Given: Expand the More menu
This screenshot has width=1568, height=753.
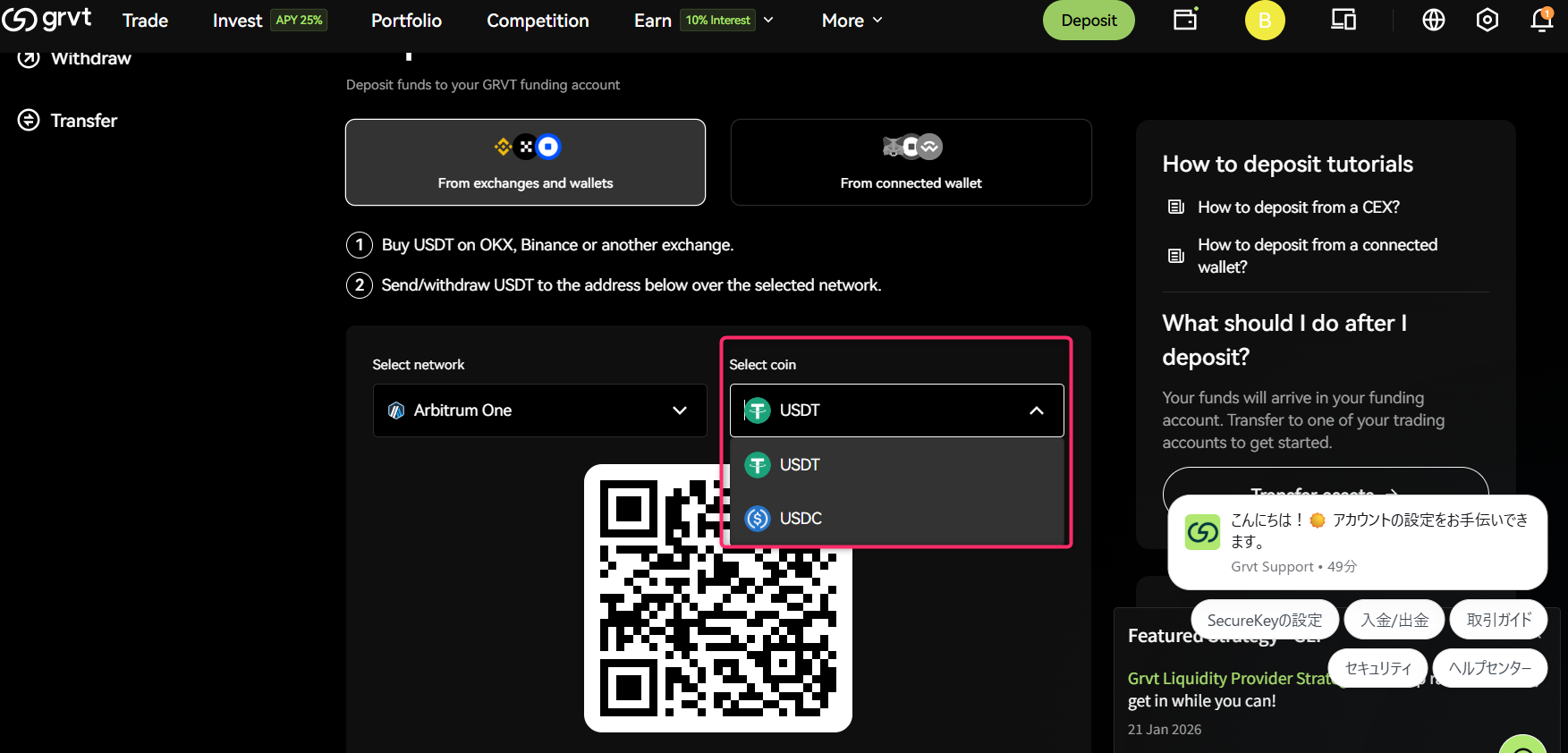Looking at the screenshot, I should coord(852,21).
